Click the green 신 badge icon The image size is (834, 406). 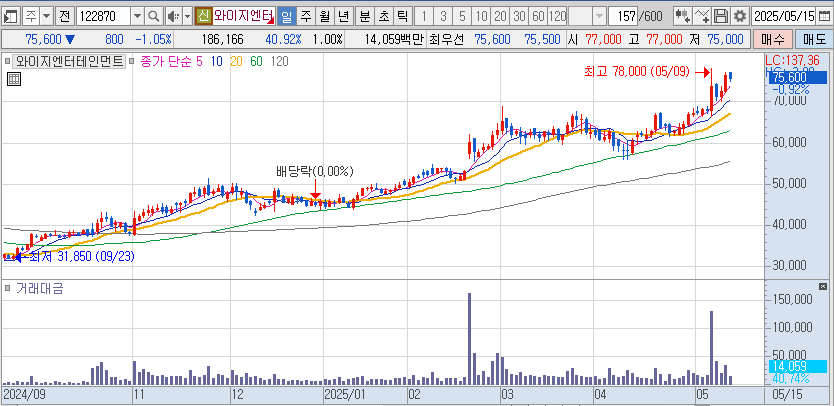tap(202, 17)
